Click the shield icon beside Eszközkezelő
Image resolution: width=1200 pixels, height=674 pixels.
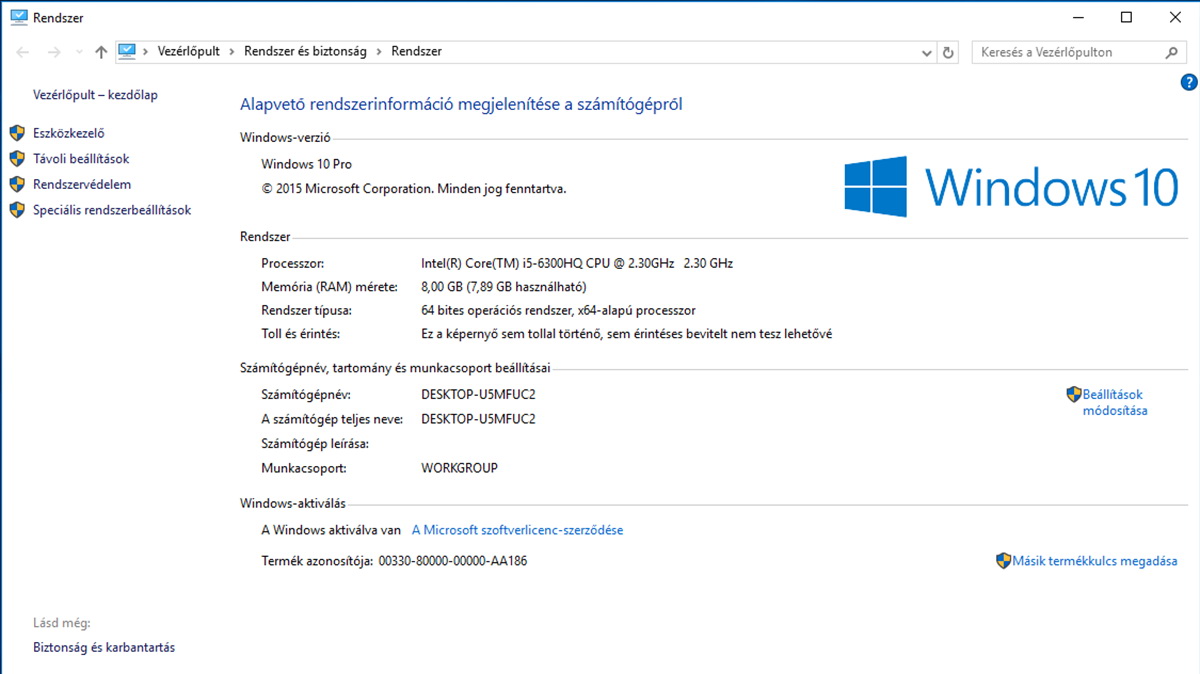(x=16, y=133)
